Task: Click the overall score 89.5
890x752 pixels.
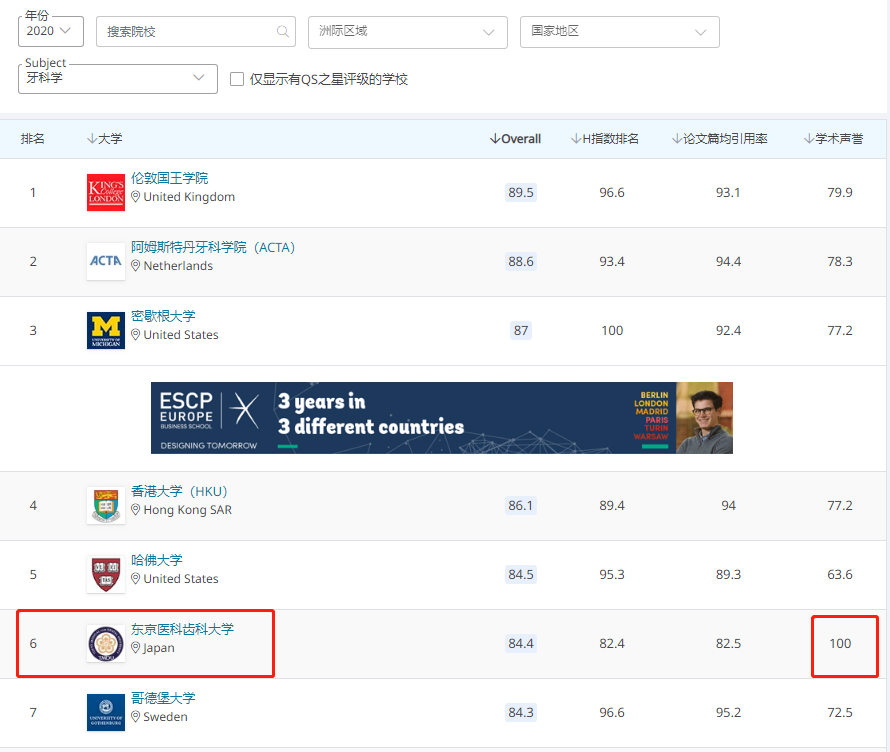Action: (520, 192)
